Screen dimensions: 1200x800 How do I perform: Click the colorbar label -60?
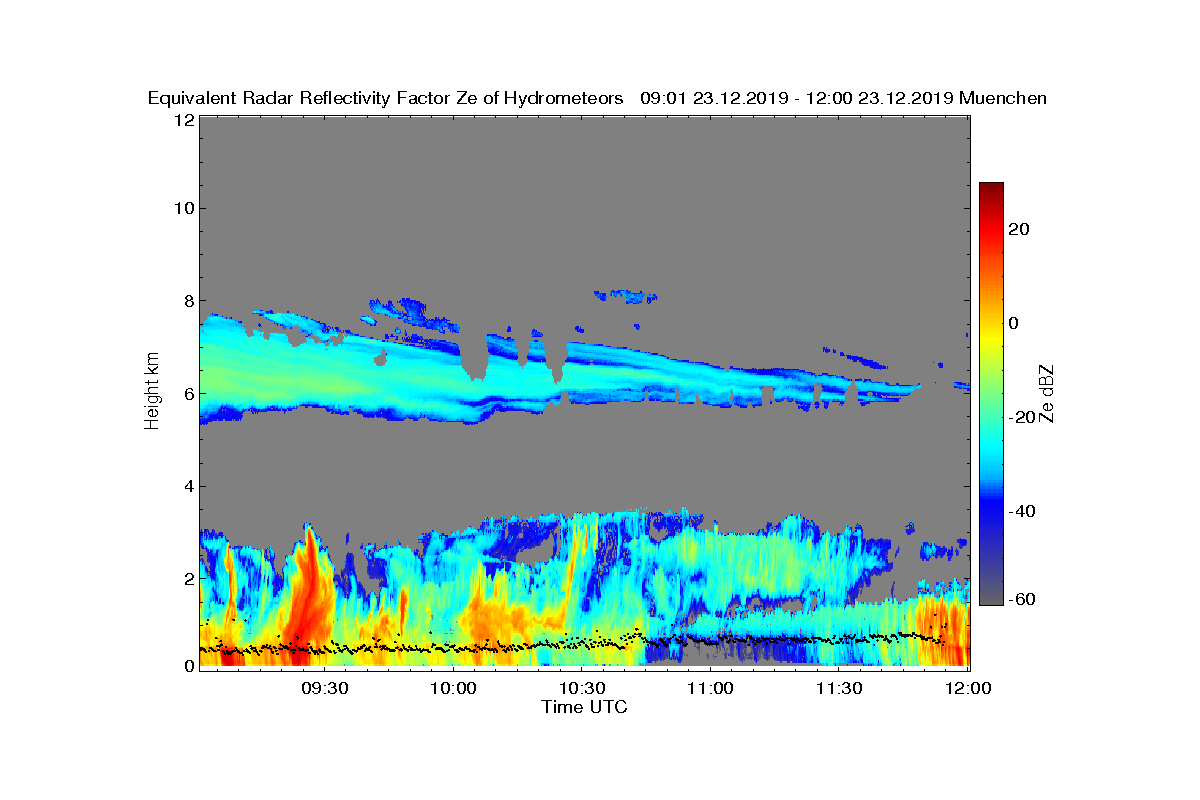[1020, 599]
